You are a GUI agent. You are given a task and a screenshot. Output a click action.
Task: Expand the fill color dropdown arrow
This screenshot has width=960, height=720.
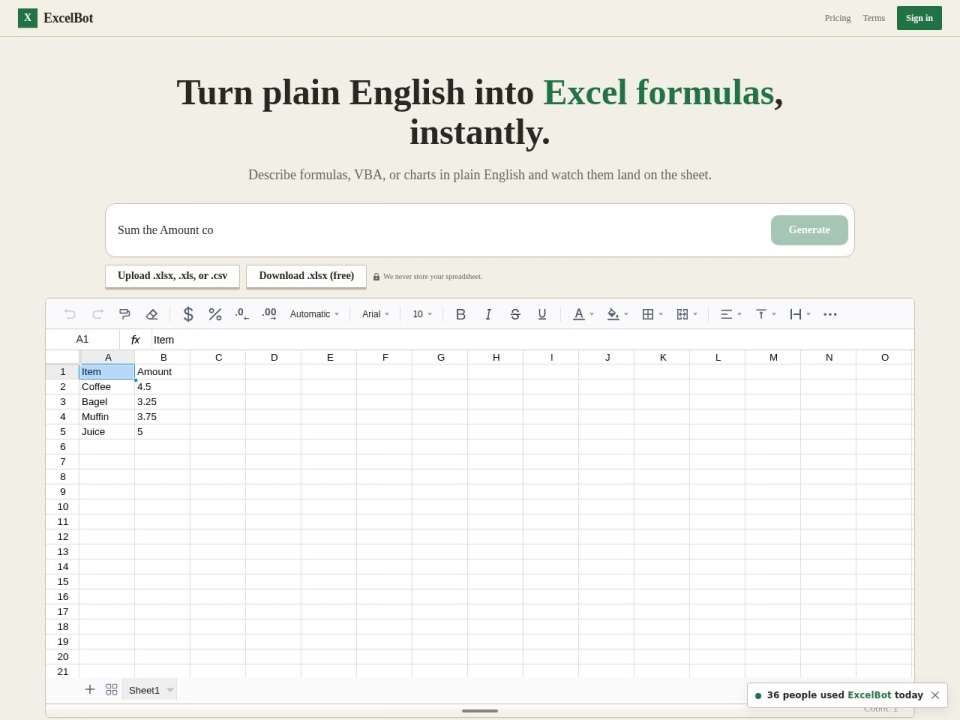tap(626, 314)
